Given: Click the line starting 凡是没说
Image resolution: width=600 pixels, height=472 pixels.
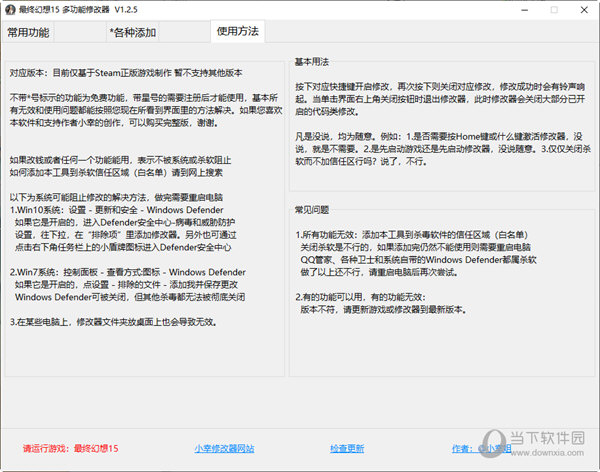Looking at the screenshot, I should [x=439, y=136].
